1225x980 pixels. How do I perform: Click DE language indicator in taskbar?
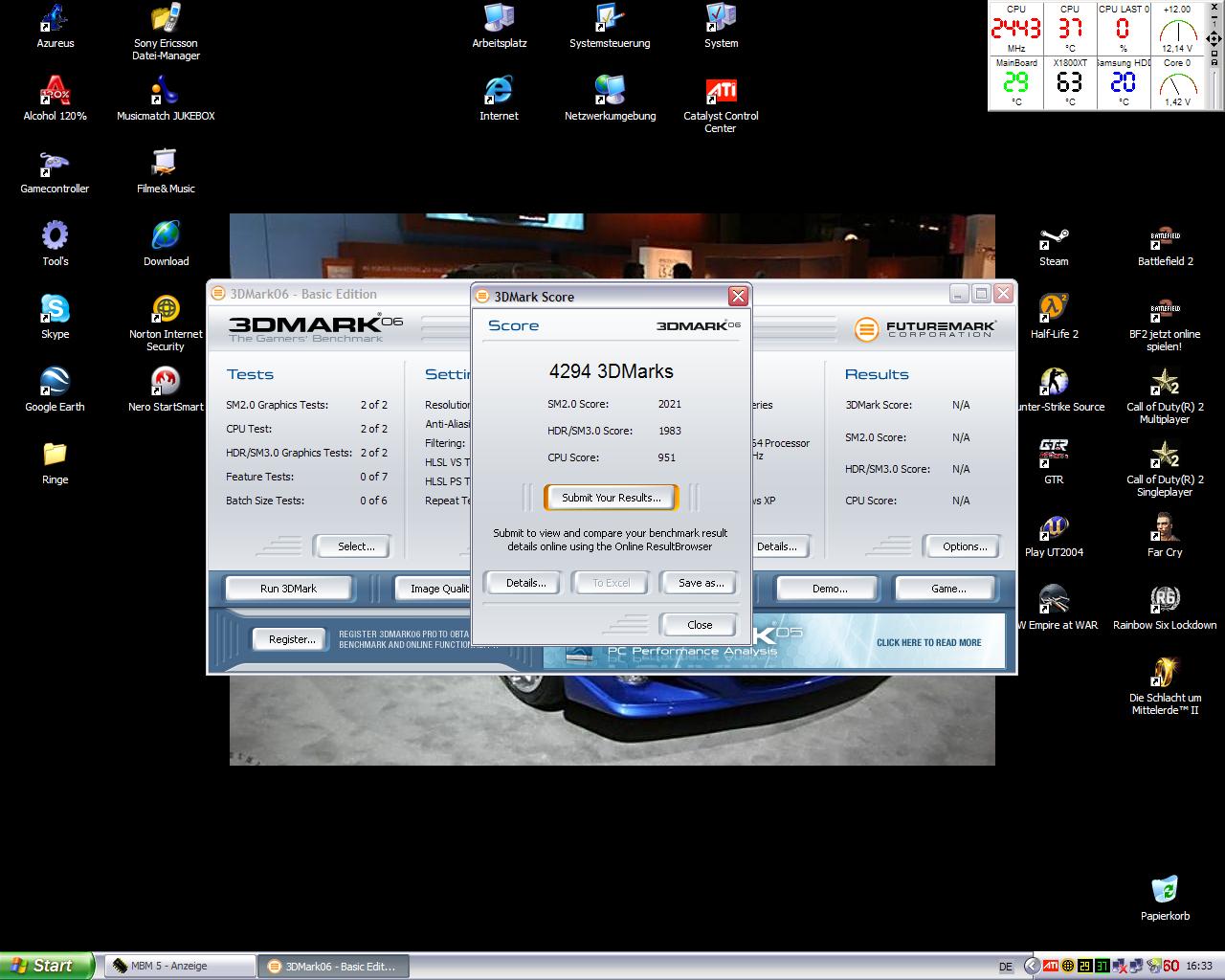tap(1006, 967)
